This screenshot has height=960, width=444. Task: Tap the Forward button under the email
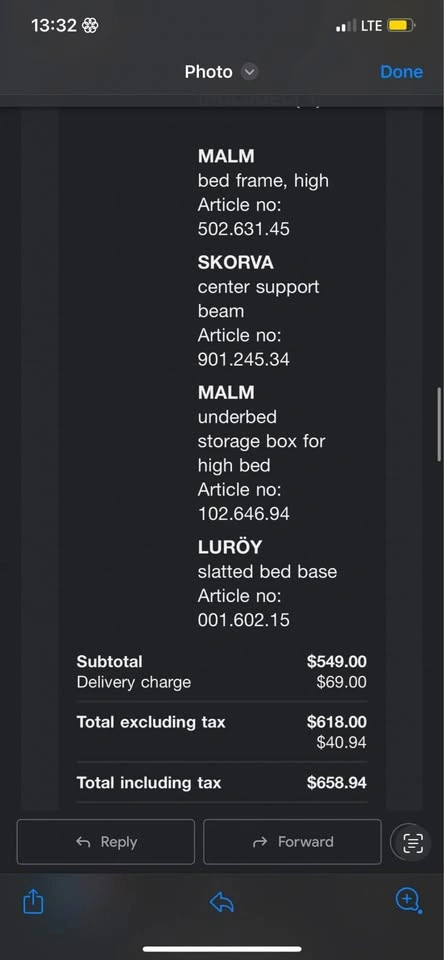[292, 842]
